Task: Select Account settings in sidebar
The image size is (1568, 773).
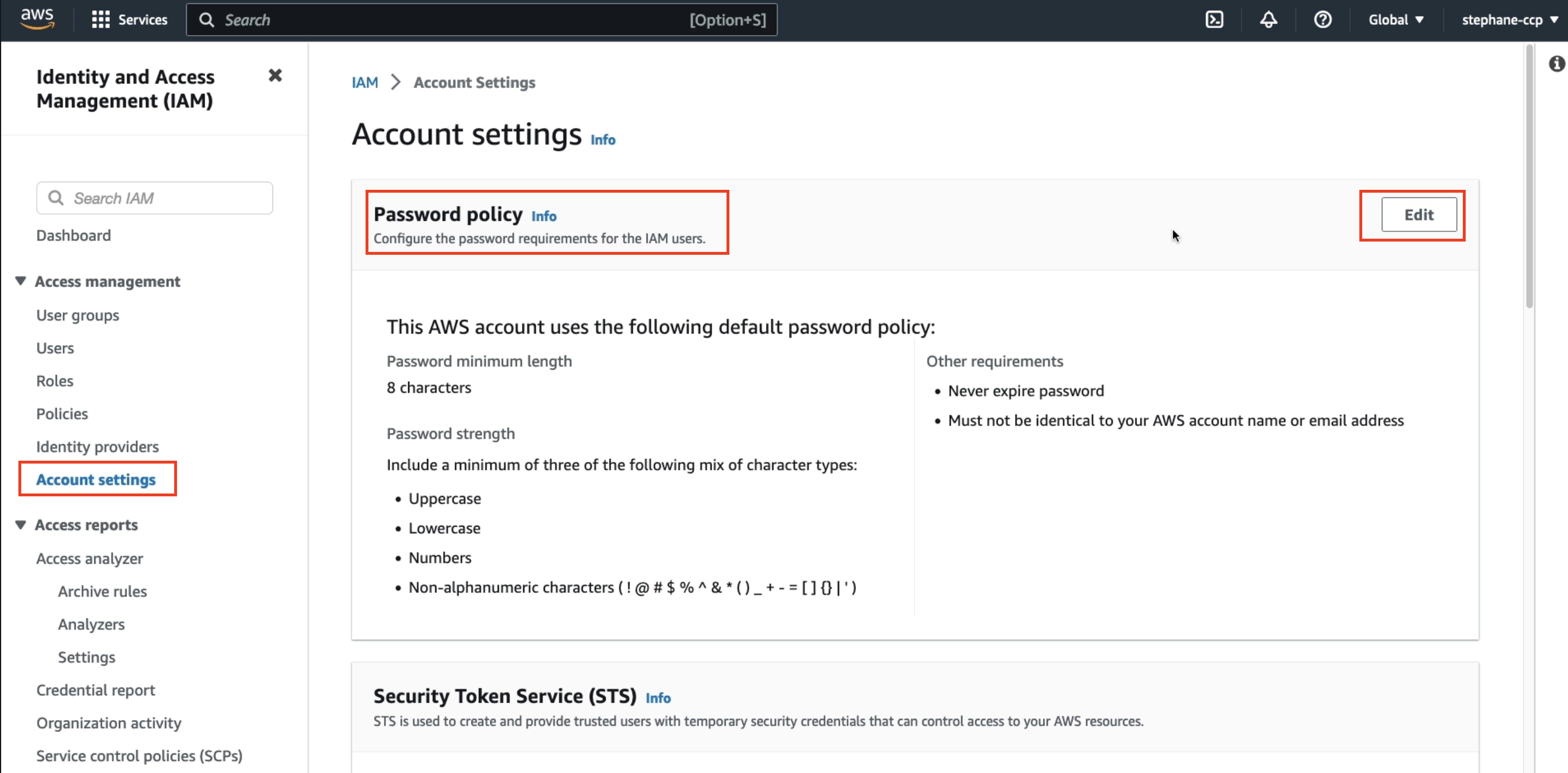Action: pos(96,480)
